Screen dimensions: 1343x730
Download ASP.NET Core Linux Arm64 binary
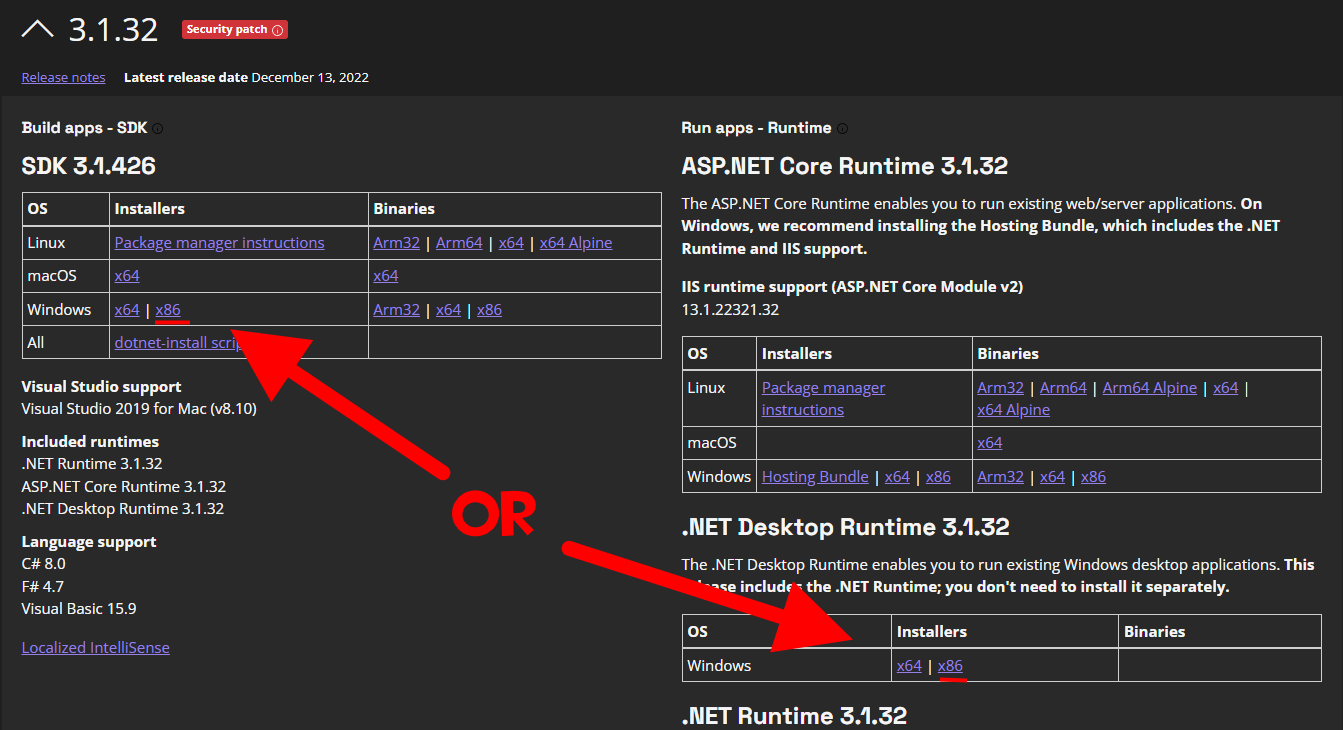point(1063,387)
